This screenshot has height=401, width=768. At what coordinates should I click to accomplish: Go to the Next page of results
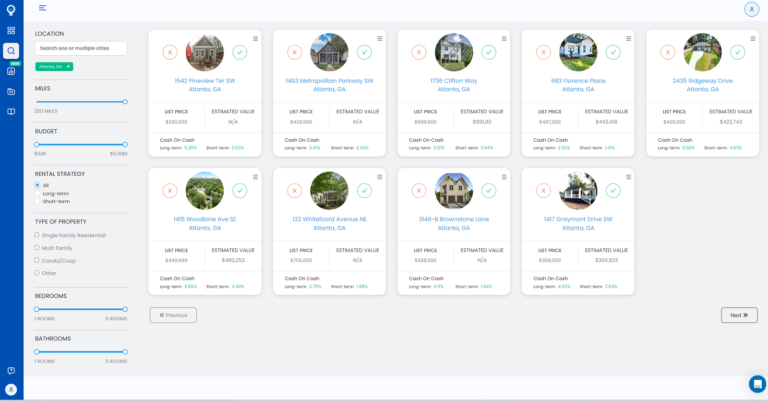(739, 315)
